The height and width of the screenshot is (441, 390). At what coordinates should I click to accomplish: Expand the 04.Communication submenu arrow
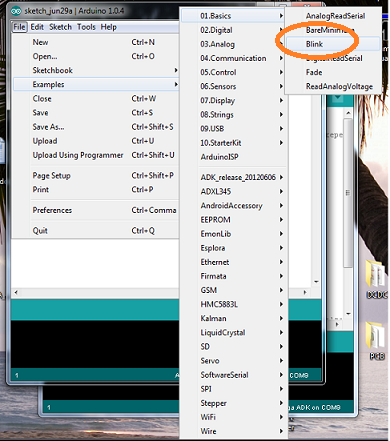pyautogui.click(x=281, y=58)
